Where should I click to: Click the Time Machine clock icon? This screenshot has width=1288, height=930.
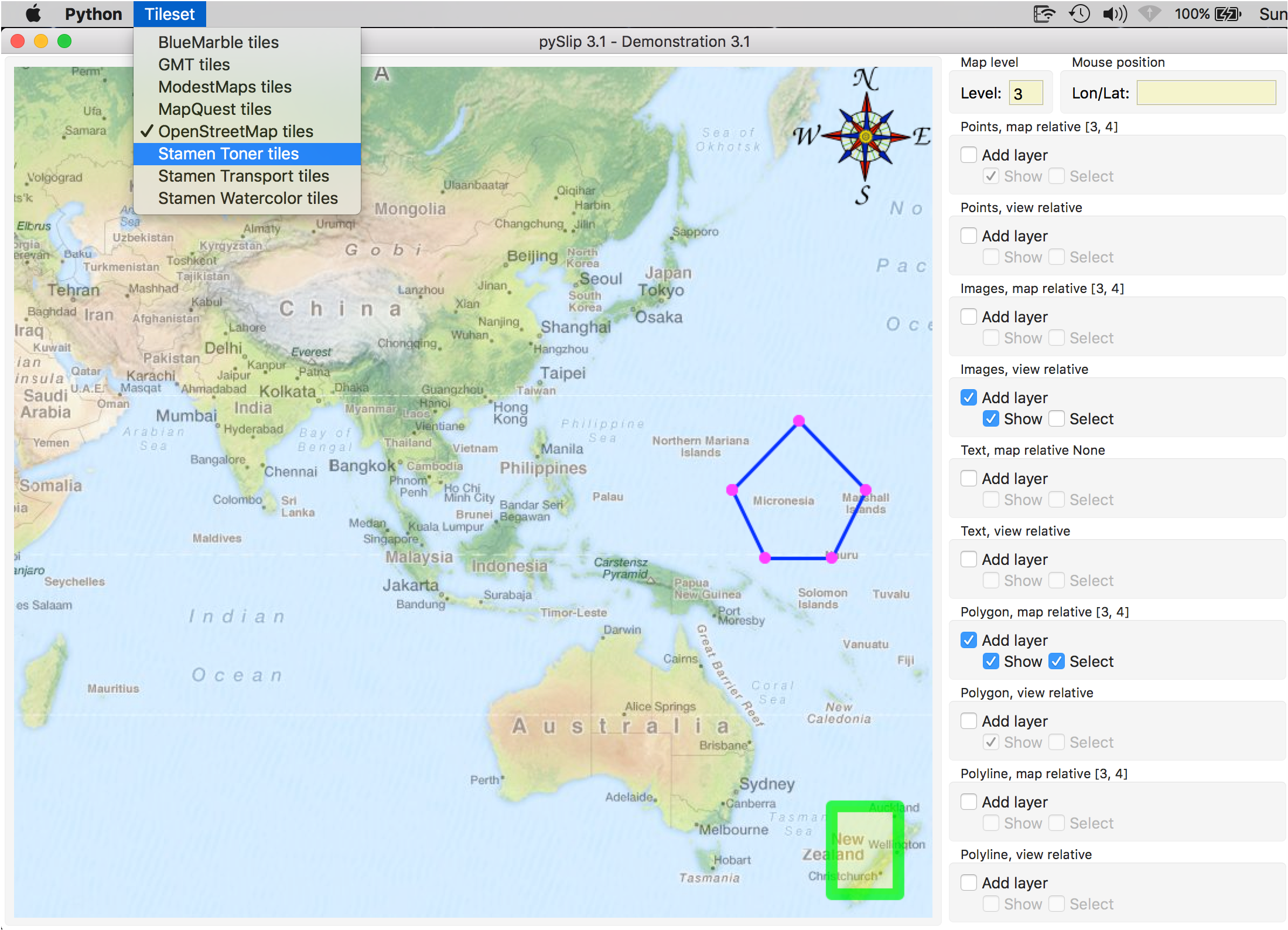click(x=1079, y=13)
